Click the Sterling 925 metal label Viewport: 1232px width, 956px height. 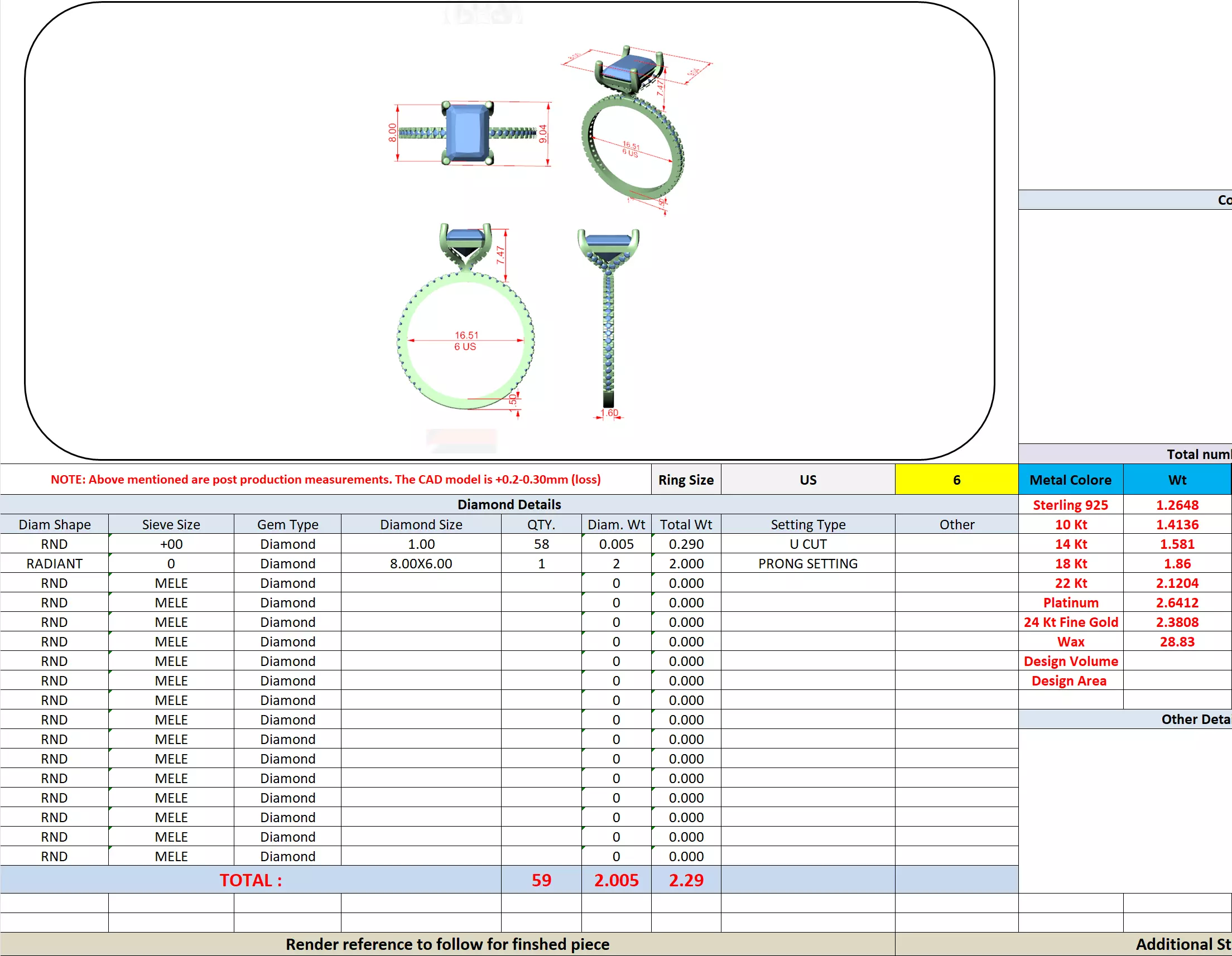coord(1070,505)
